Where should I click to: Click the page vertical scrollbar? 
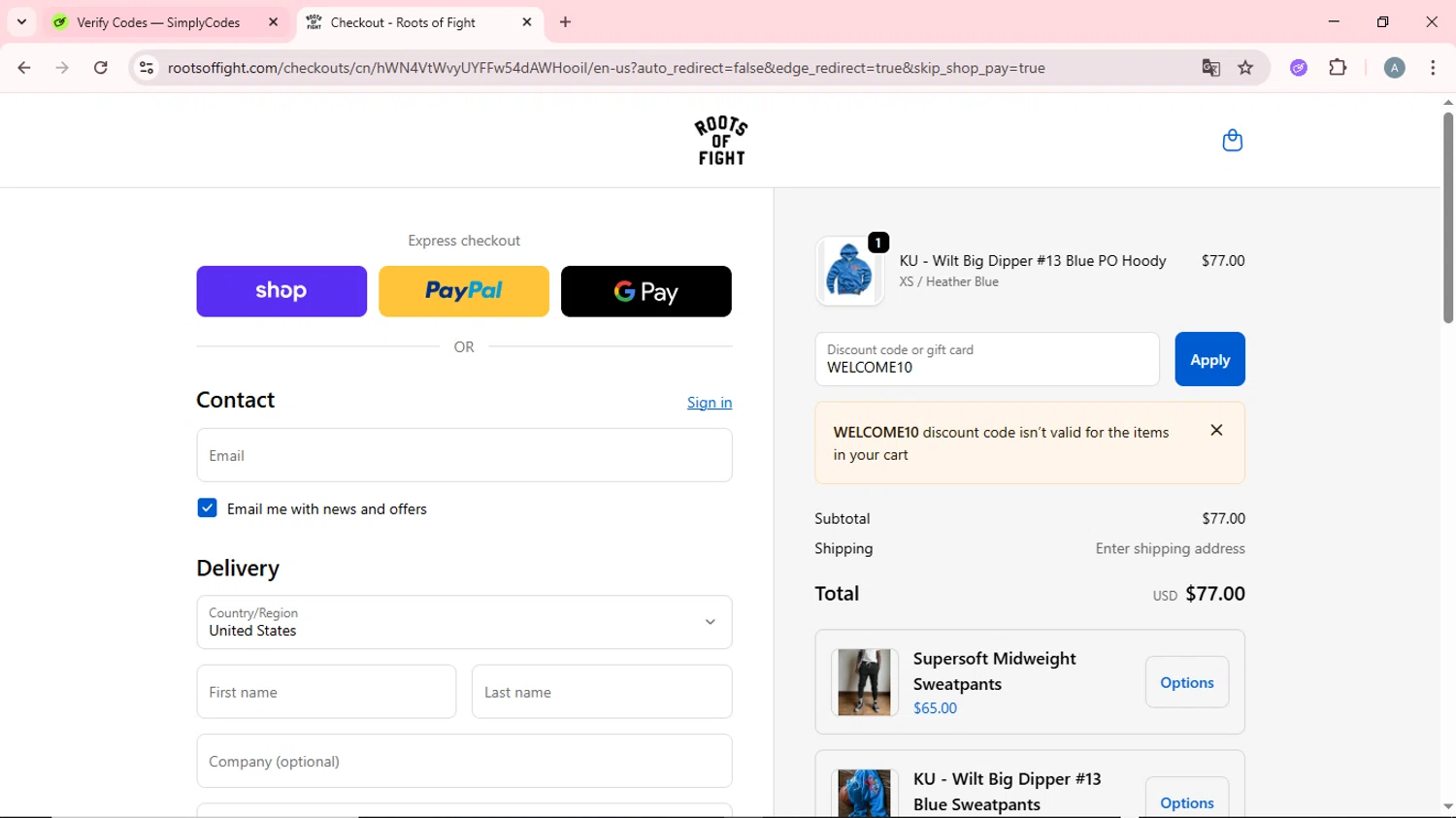[1447, 217]
